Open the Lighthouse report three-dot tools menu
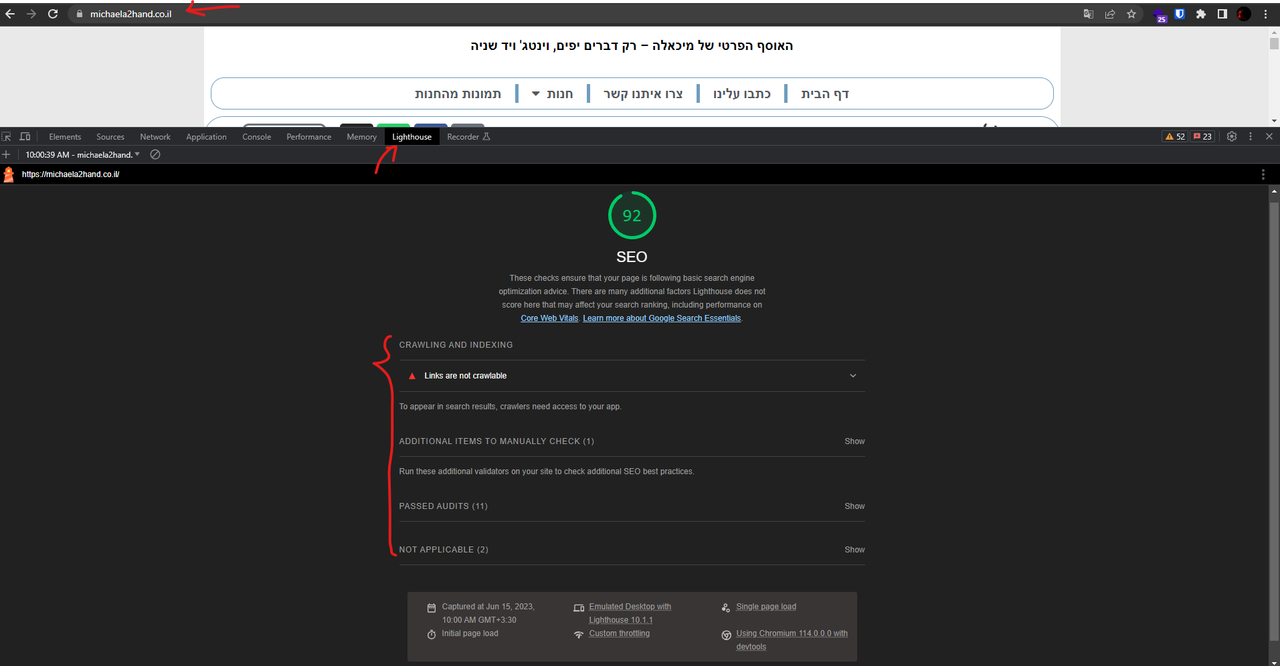 1264,174
